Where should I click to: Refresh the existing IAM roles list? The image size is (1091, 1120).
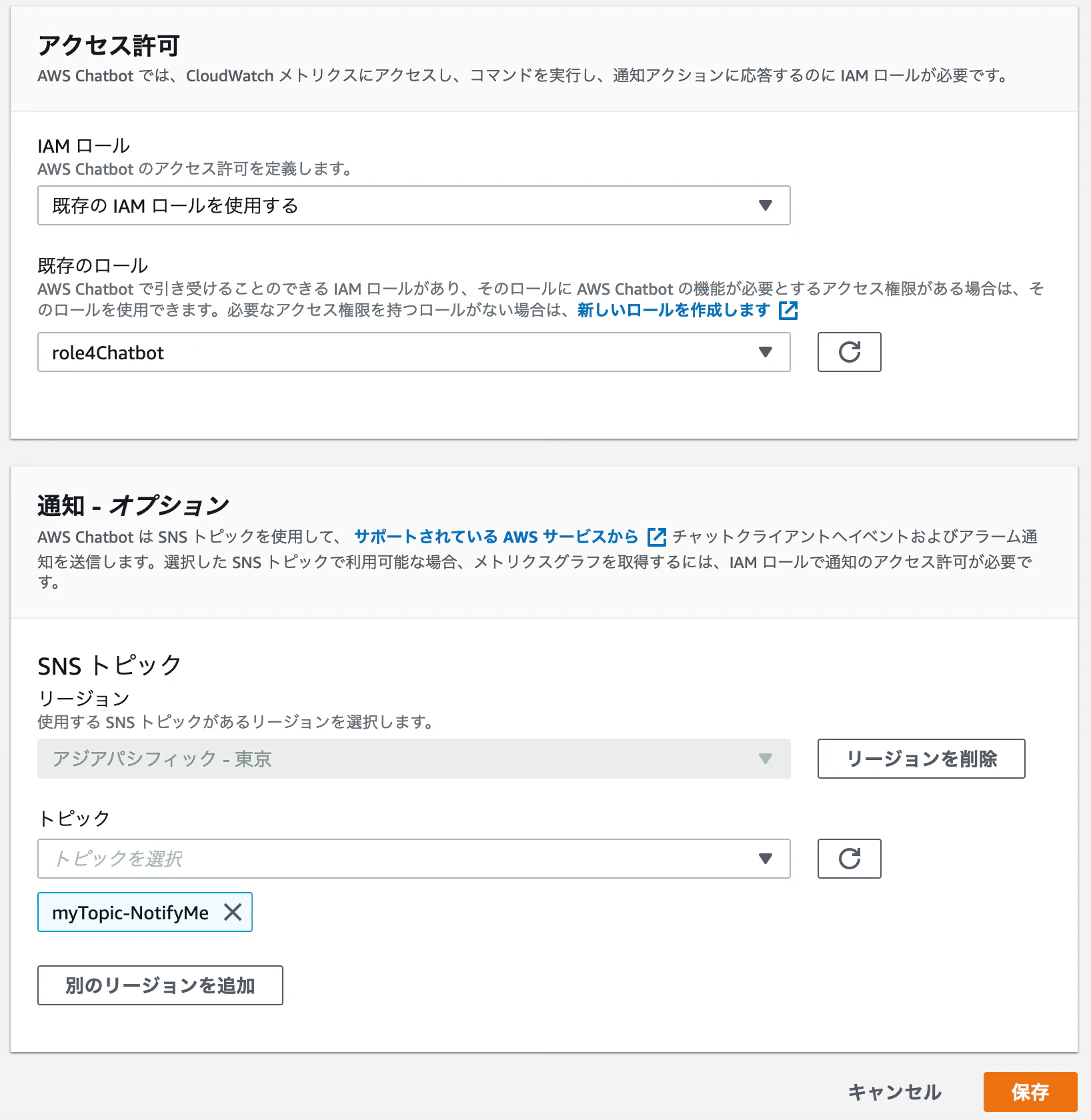(x=849, y=352)
